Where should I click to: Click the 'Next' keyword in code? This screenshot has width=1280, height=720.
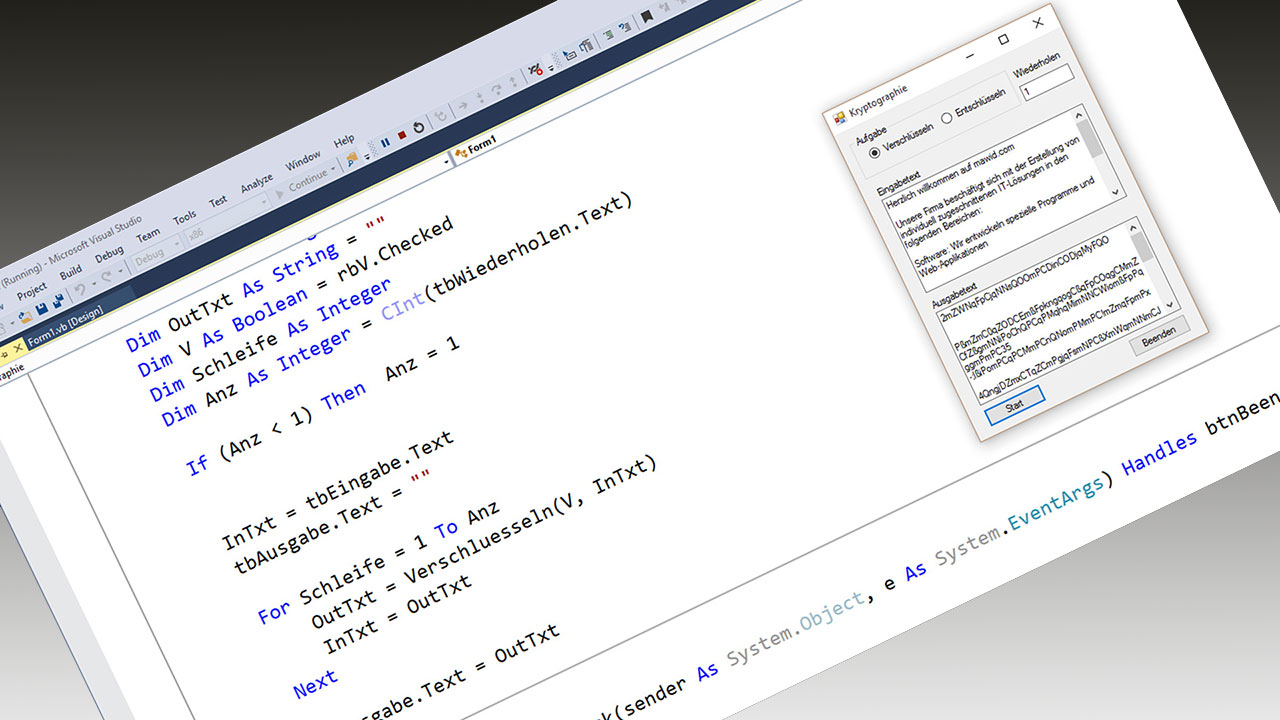coord(315,685)
